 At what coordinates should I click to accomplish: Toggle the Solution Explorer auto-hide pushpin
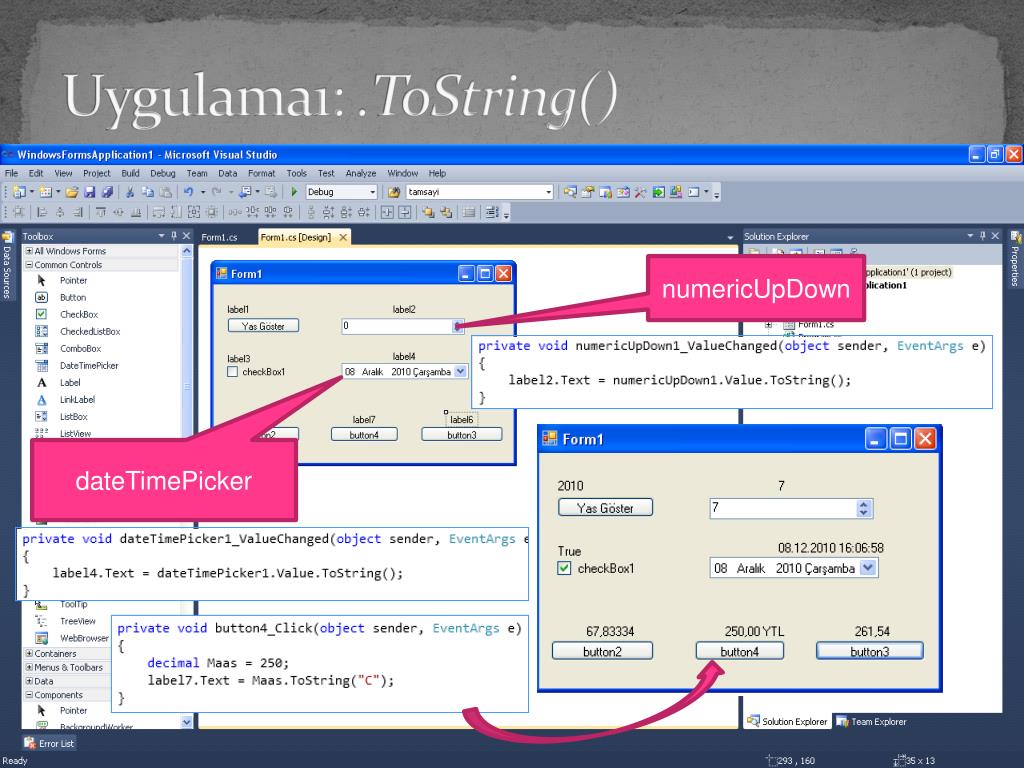[x=982, y=236]
